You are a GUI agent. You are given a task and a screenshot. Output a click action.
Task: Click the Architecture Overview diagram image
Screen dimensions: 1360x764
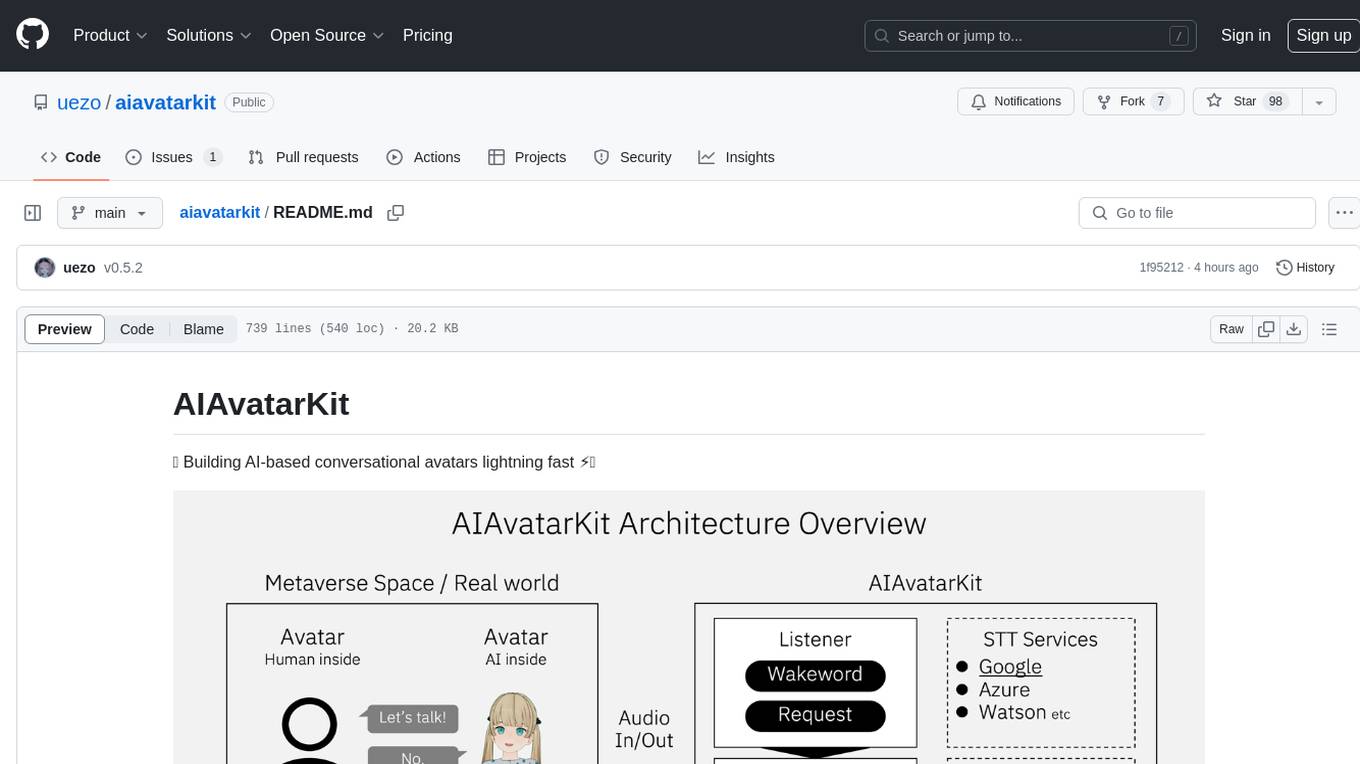[x=689, y=627]
